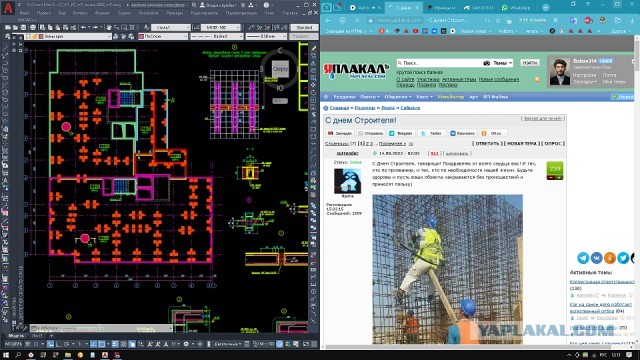Image resolution: width=640 pixels, height=360 pixels.
Task: Toggle Ortho mode in AutoCAD status bar
Action: click(59, 344)
